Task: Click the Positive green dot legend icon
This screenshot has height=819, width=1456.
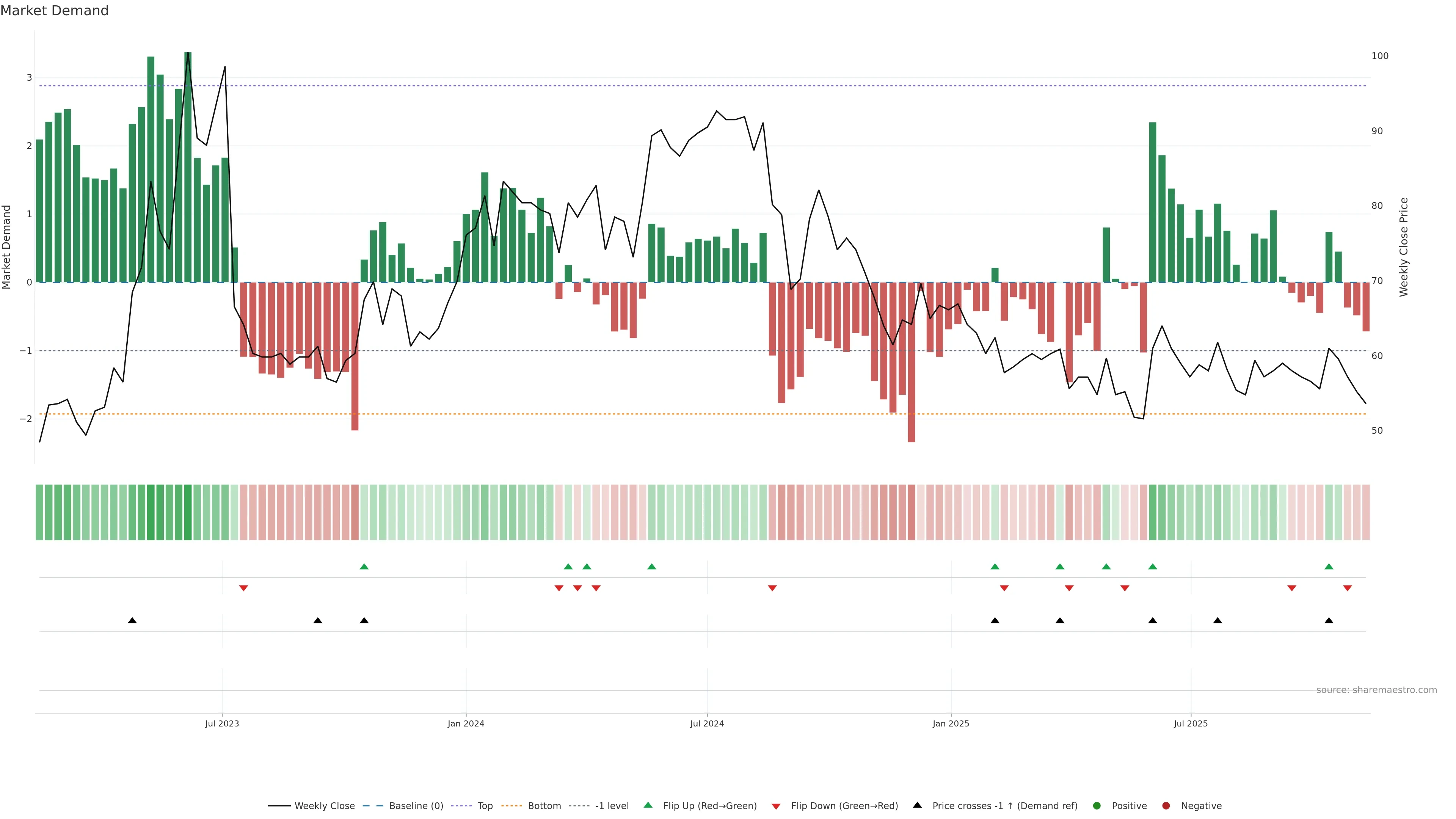Action: 1097,806
